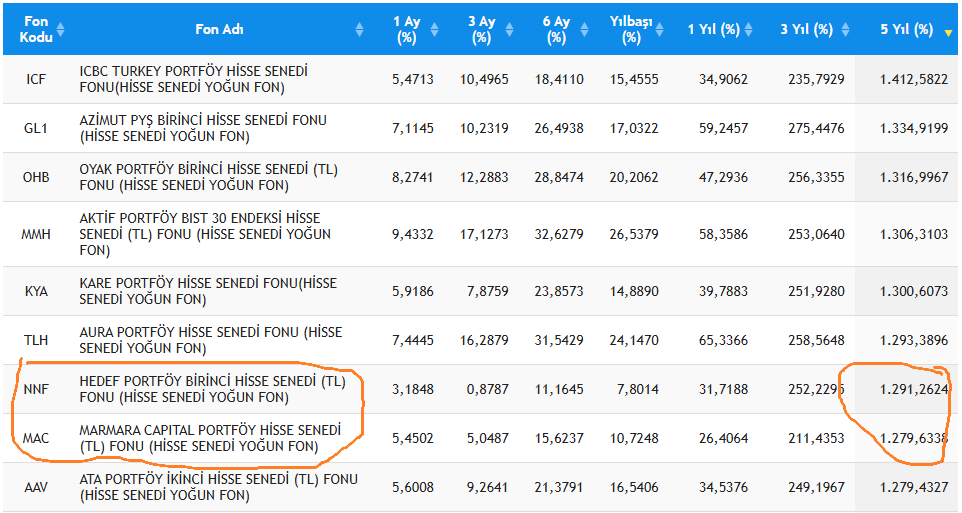Click KYA 5-year value 1.300,6073
This screenshot has height=513, width=962.
coord(914,291)
